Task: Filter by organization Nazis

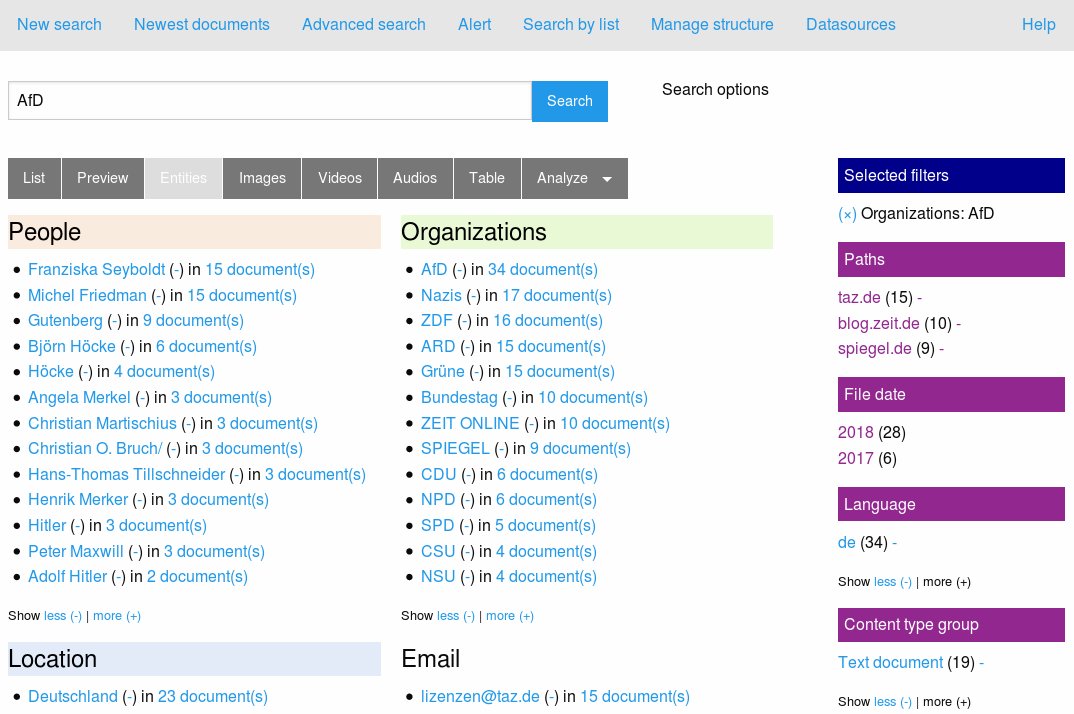Action: click(x=441, y=295)
